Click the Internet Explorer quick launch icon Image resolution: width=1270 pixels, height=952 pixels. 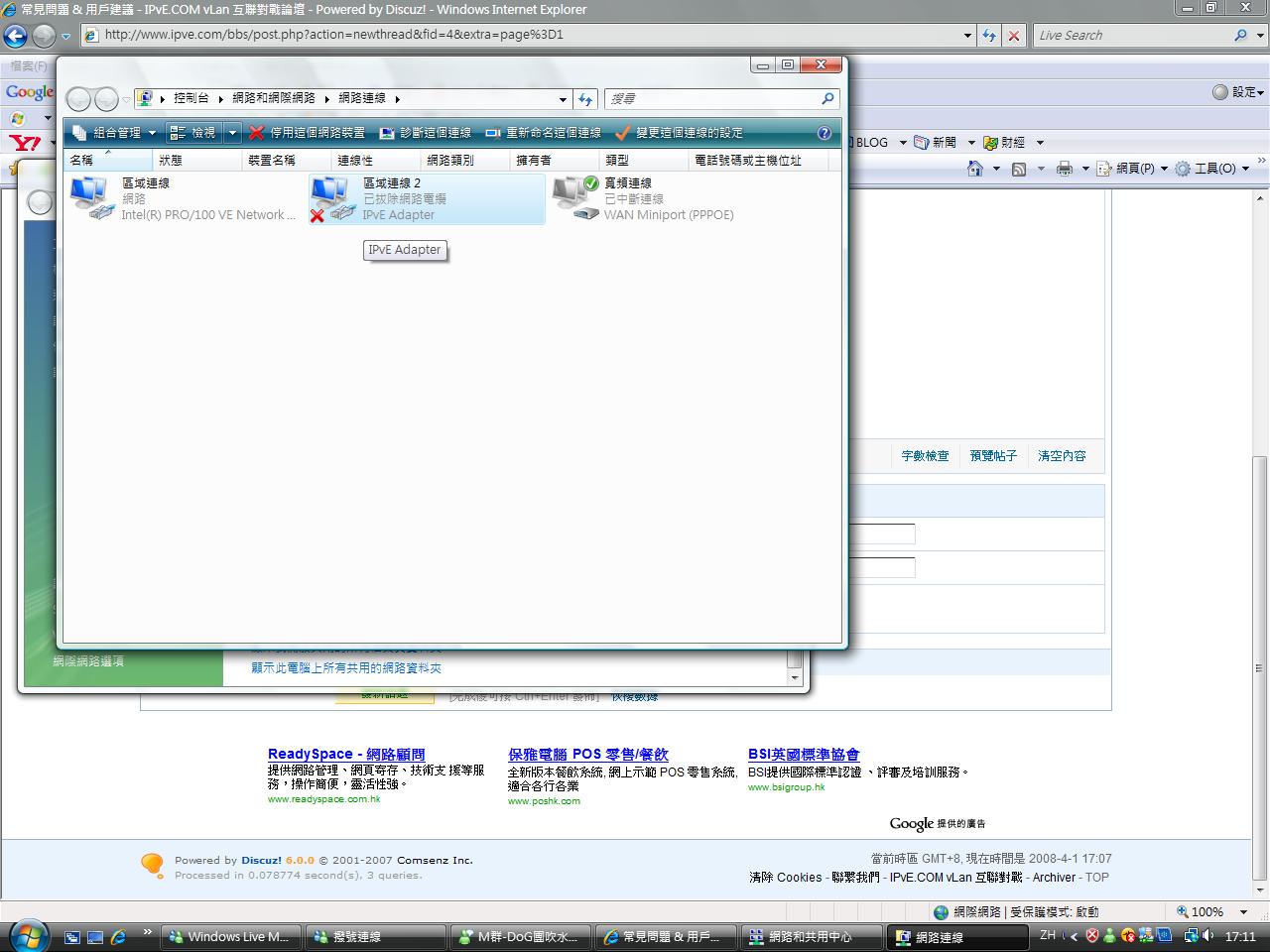tap(118, 936)
